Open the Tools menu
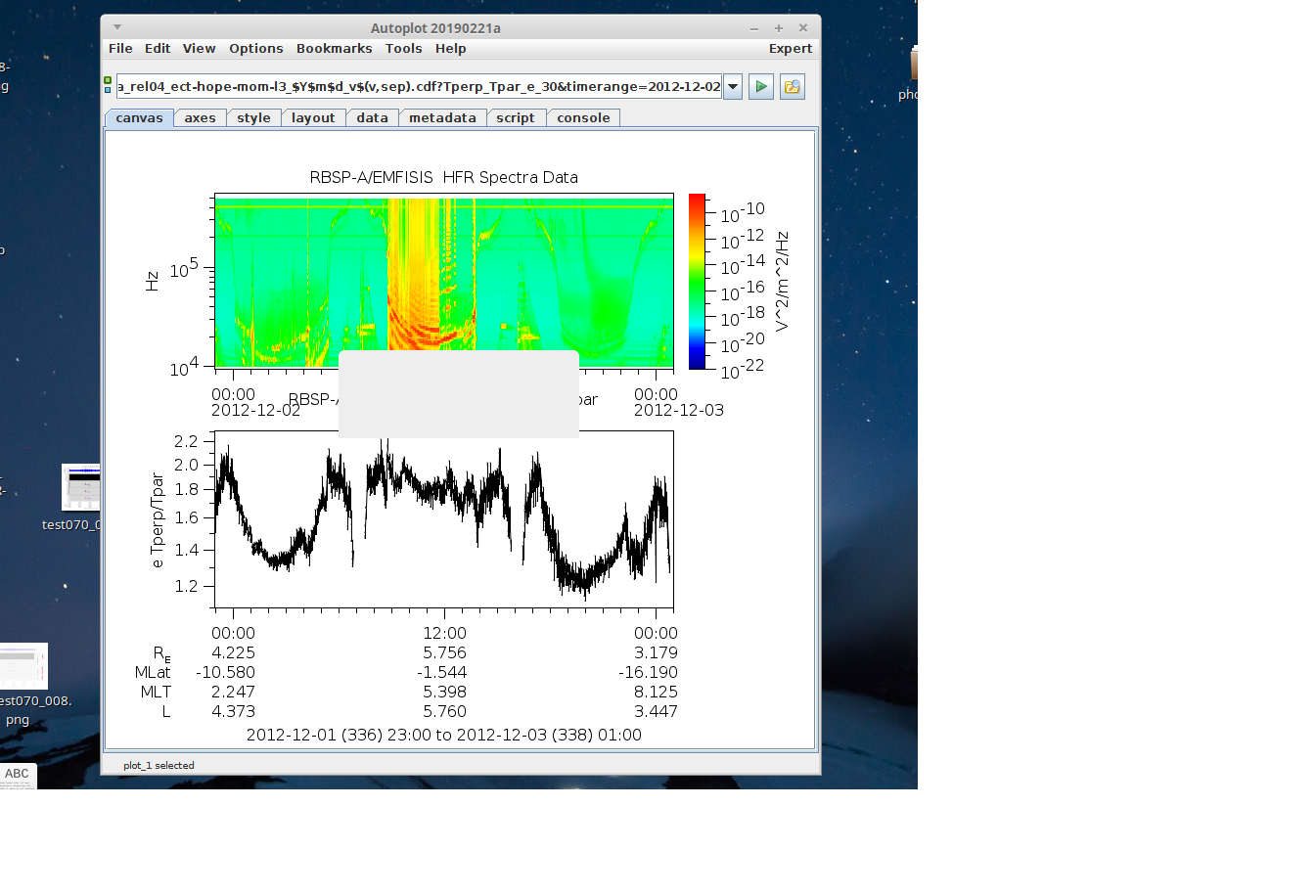The image size is (1316, 896). point(403,49)
